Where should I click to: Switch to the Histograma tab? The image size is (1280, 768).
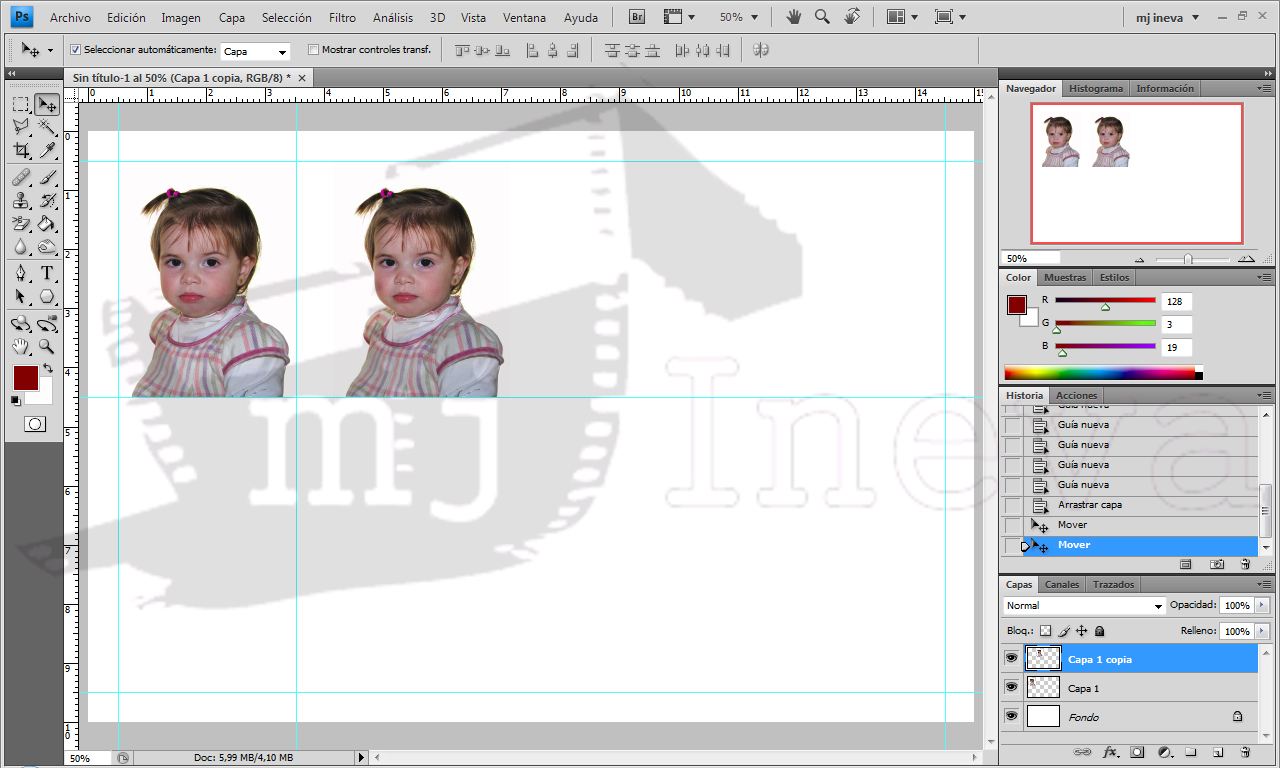[1096, 88]
